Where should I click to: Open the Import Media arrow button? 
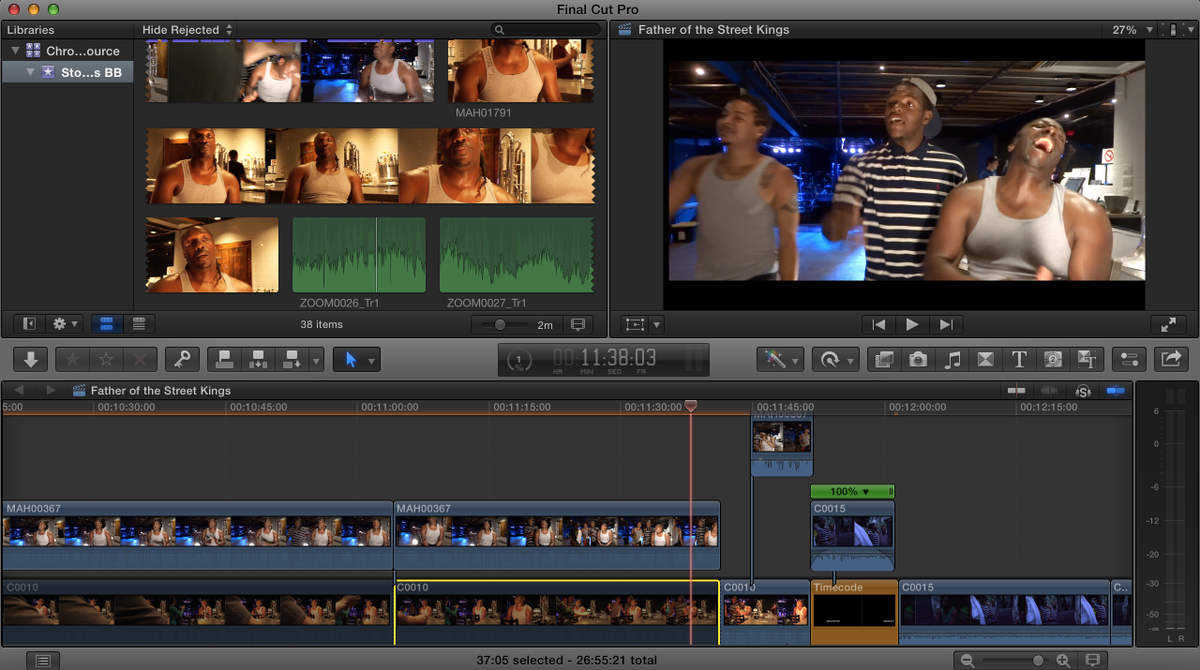pyautogui.click(x=31, y=360)
